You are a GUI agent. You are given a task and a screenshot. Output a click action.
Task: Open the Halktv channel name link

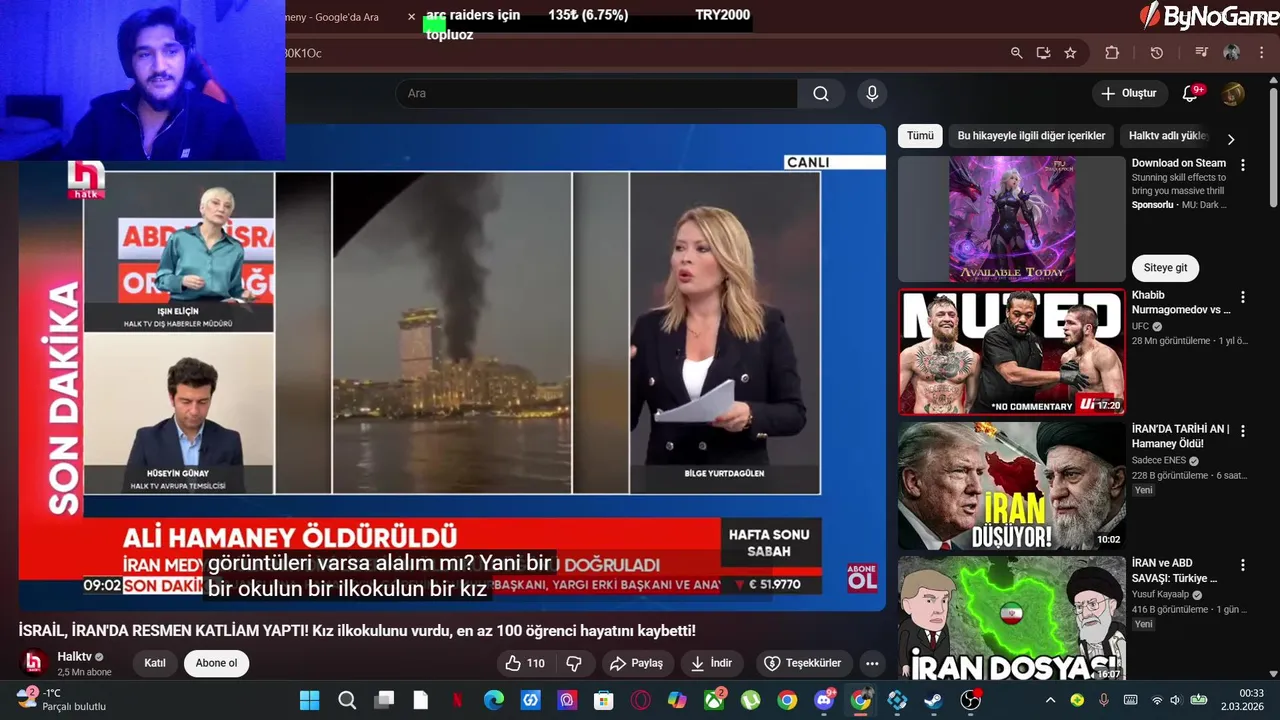74,657
